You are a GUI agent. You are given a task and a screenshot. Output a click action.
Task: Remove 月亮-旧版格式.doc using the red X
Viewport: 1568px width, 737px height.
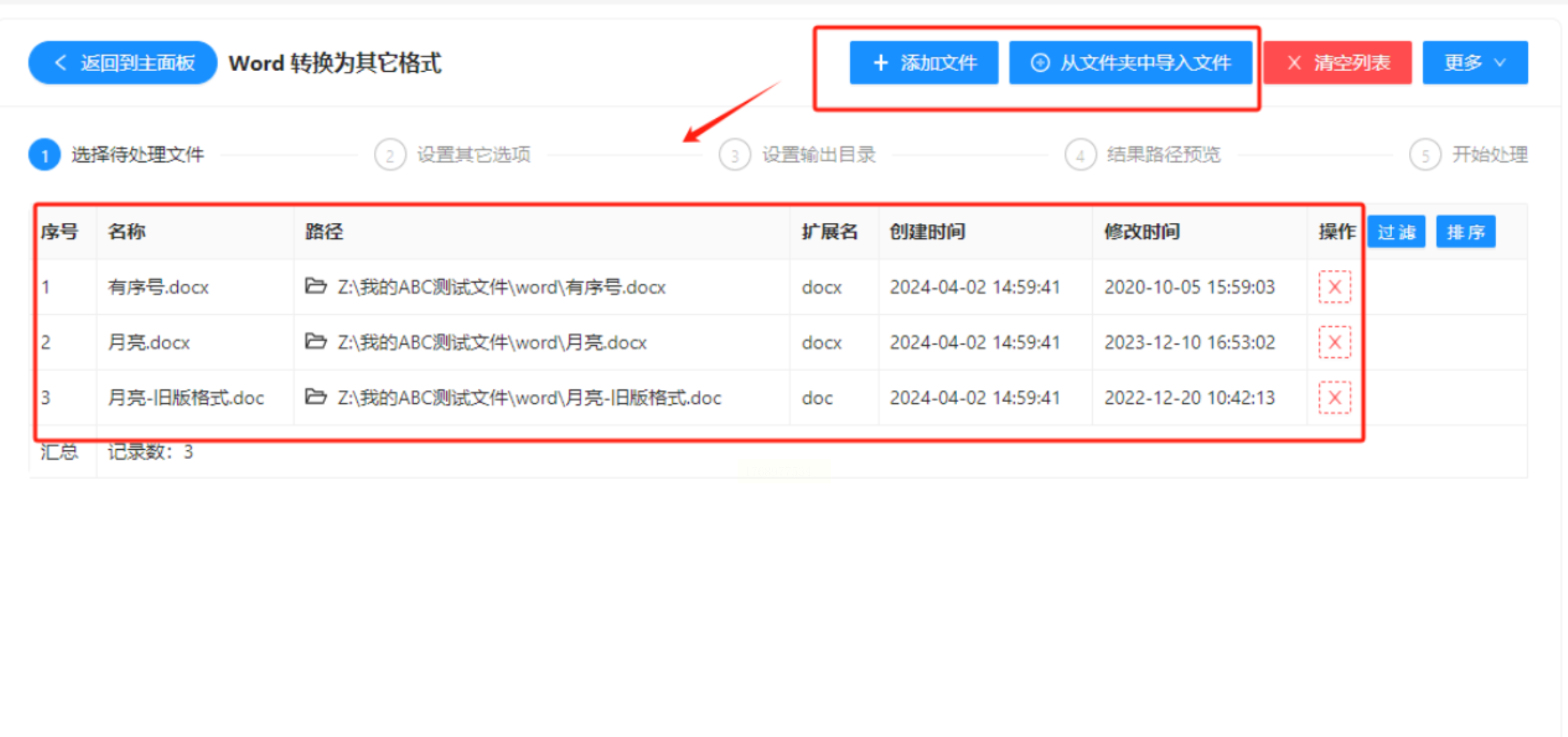(1334, 397)
